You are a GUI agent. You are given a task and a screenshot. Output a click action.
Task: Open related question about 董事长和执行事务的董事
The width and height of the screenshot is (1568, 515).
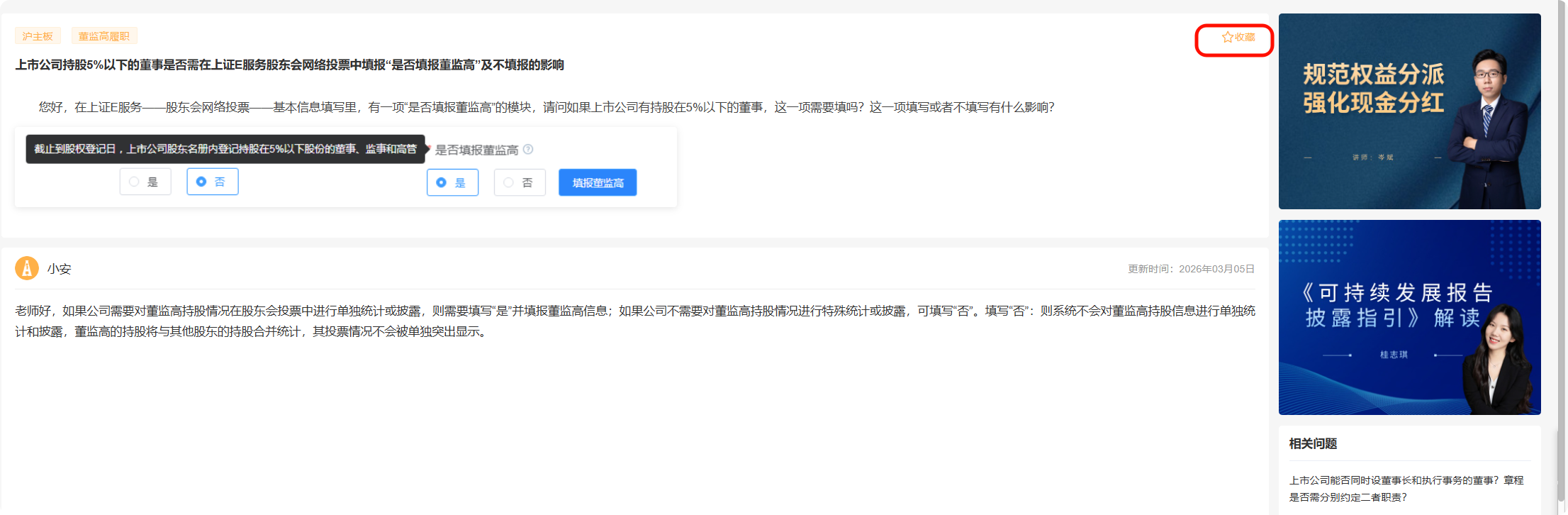click(1406, 489)
